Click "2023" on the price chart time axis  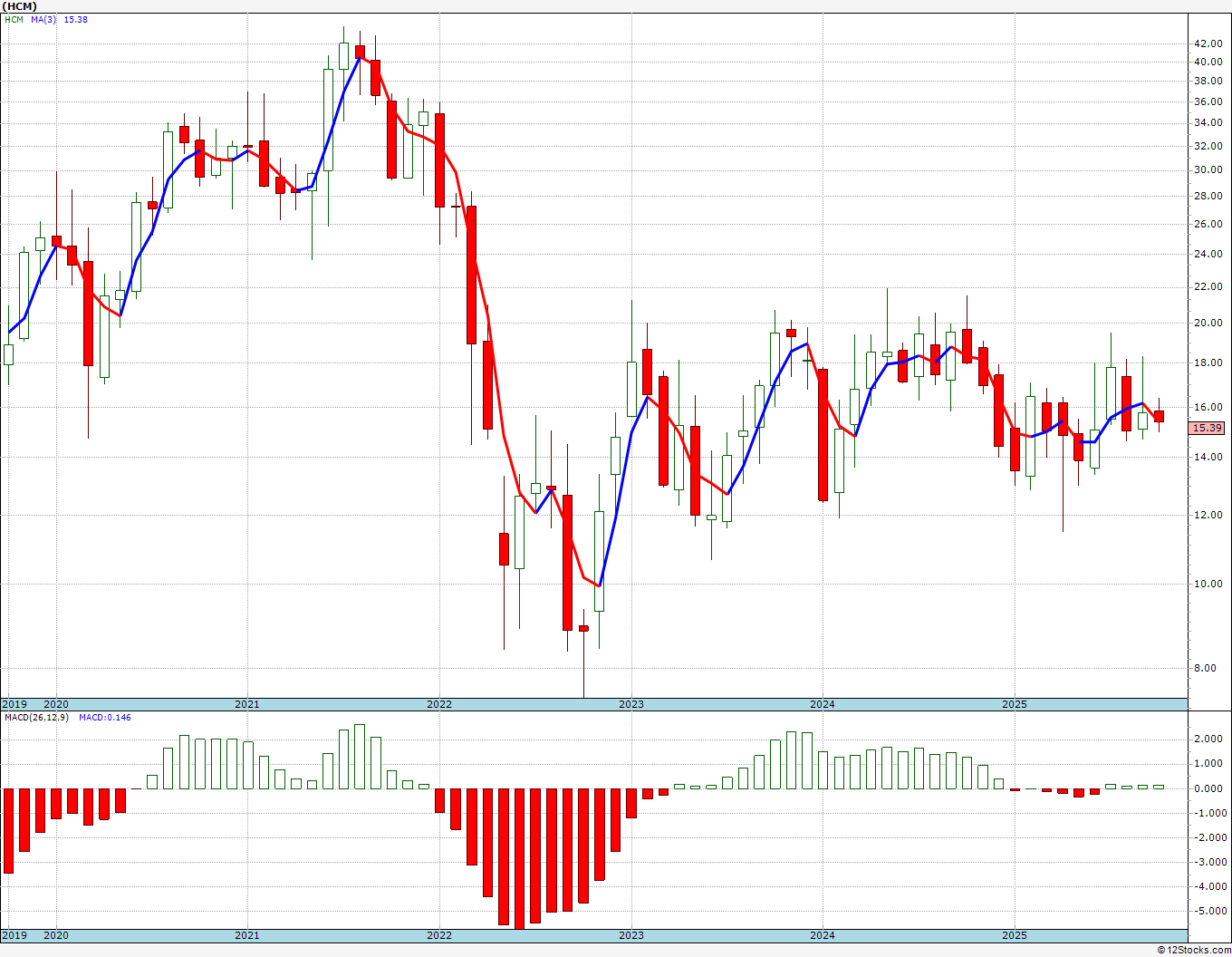[631, 704]
